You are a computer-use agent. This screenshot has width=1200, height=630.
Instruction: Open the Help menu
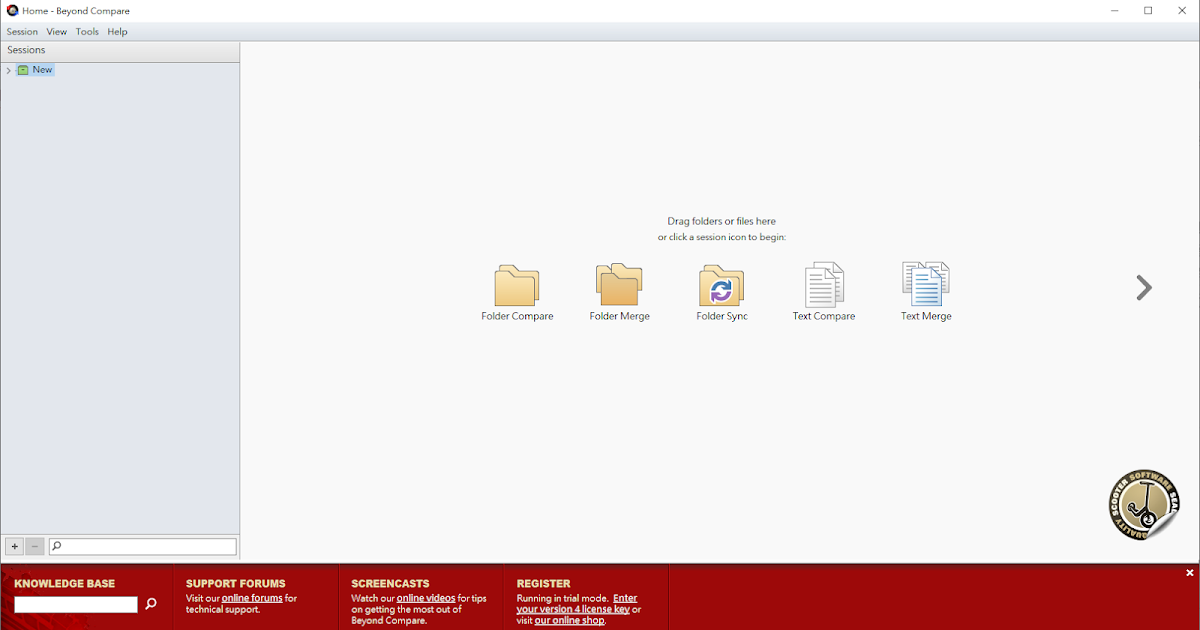coord(118,32)
